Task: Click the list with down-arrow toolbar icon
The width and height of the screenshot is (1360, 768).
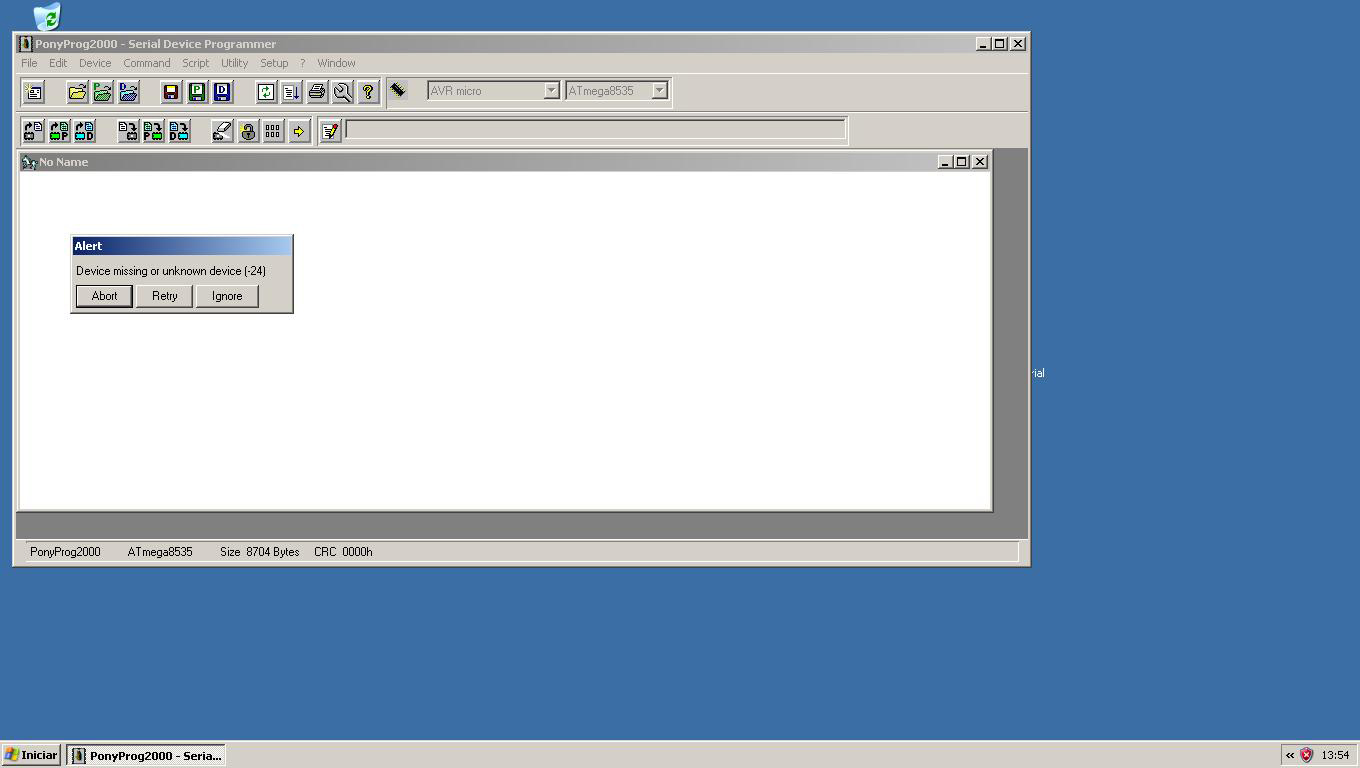Action: (x=291, y=92)
